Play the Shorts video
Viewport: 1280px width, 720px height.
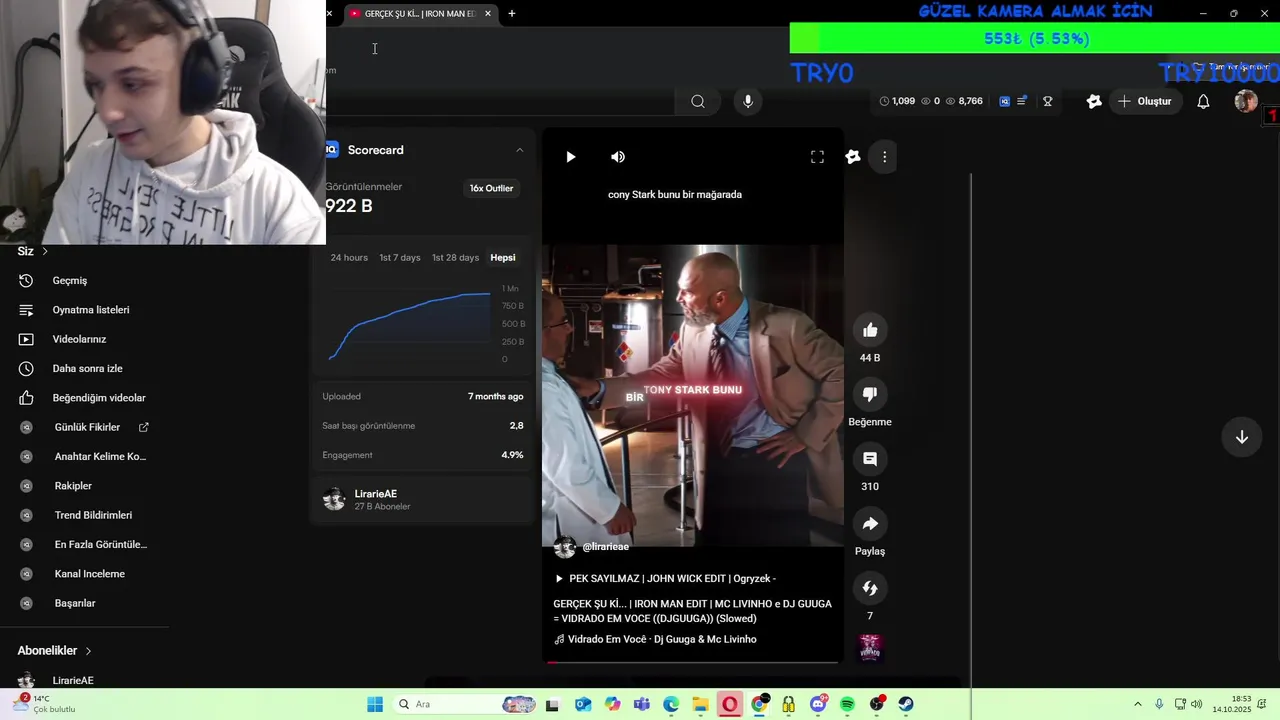coord(570,157)
